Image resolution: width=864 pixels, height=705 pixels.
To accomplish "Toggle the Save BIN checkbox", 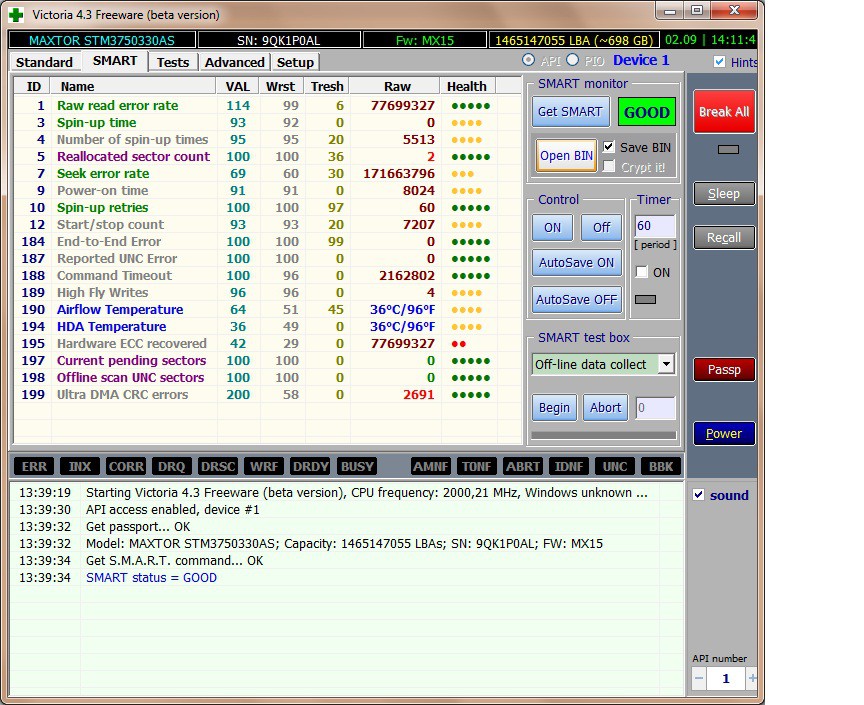I will 608,147.
